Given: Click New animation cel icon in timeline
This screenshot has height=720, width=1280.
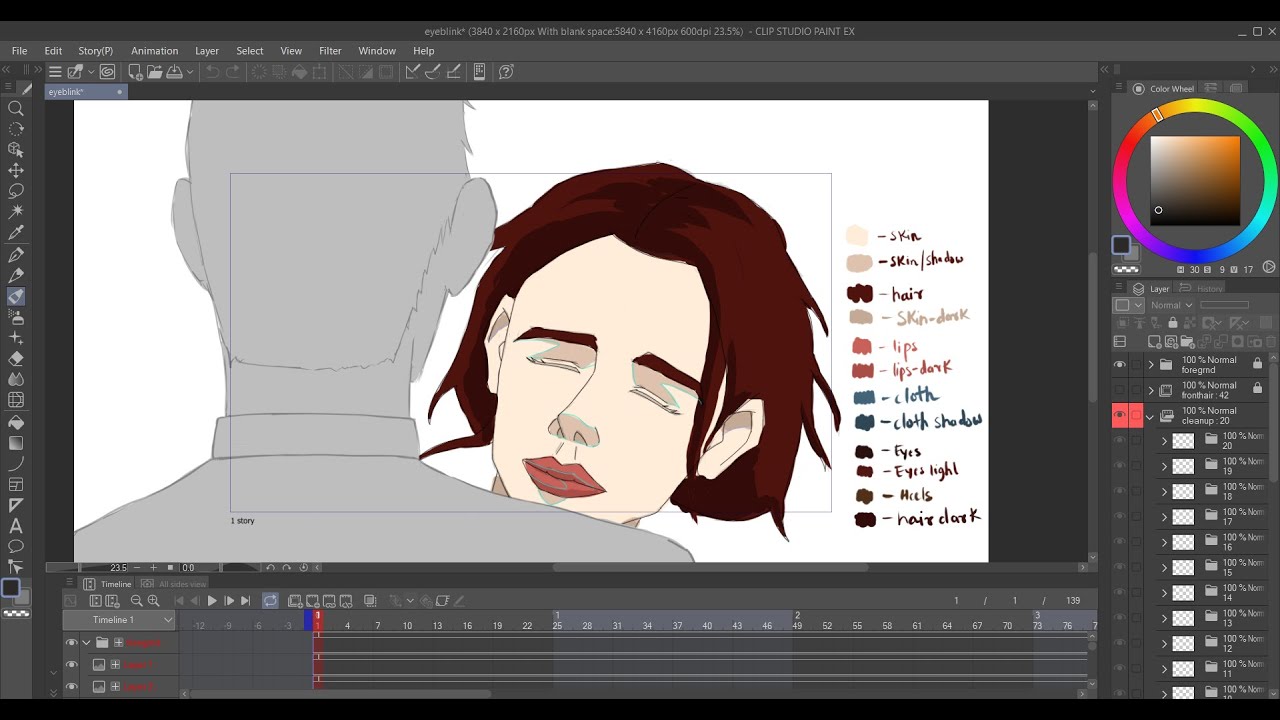Looking at the screenshot, I should [x=295, y=601].
